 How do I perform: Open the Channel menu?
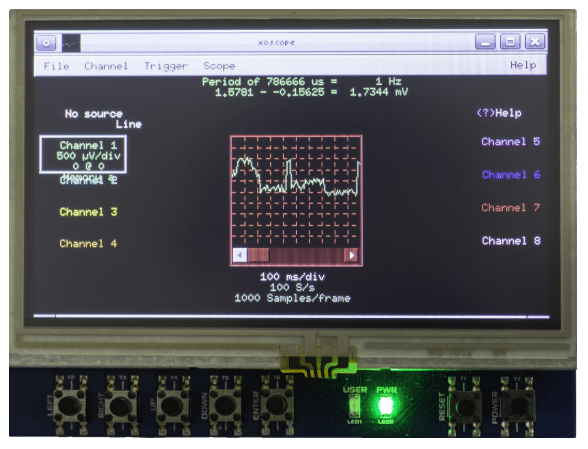106,66
